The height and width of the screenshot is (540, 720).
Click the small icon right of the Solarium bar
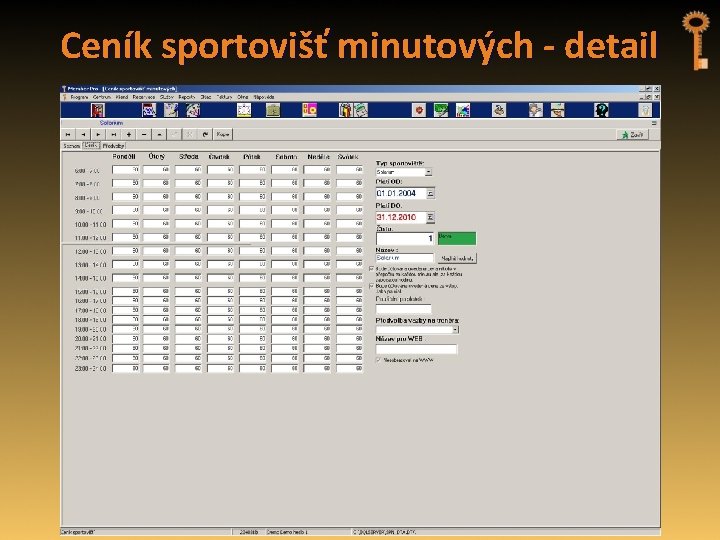[x=654, y=123]
